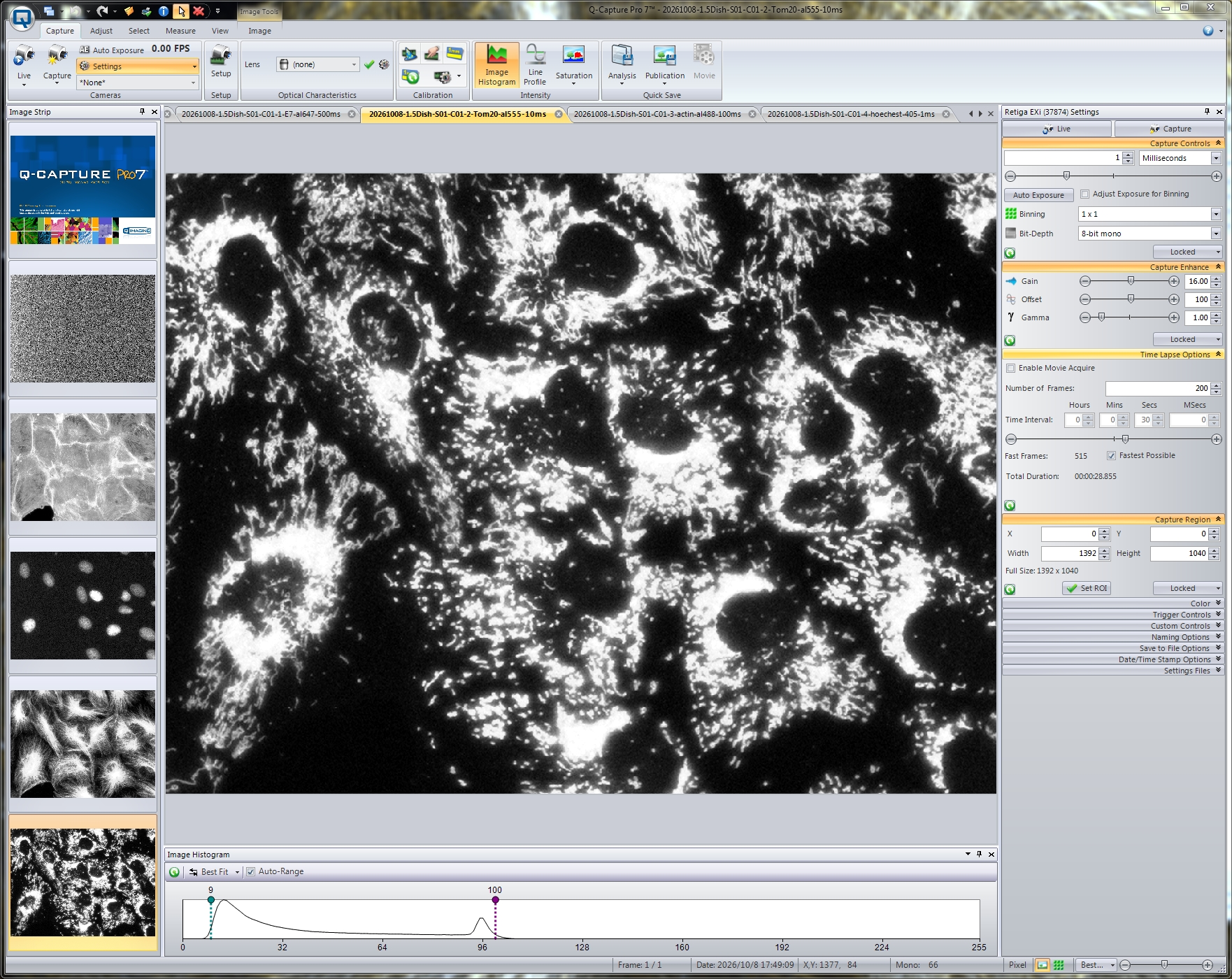Open the Line Profile tool
The width and height of the screenshot is (1232, 979).
tap(536, 65)
